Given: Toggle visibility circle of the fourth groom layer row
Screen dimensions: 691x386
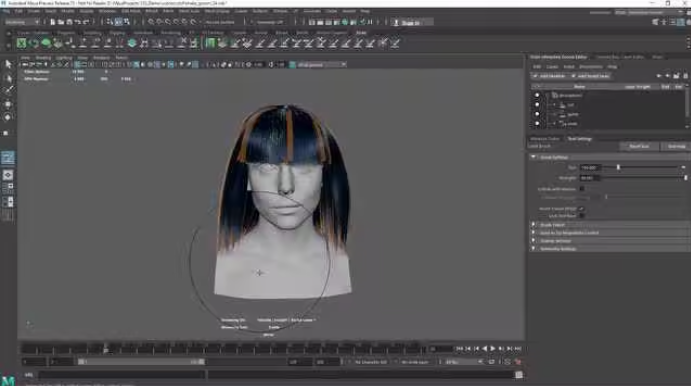Looking at the screenshot, I should (537, 123).
